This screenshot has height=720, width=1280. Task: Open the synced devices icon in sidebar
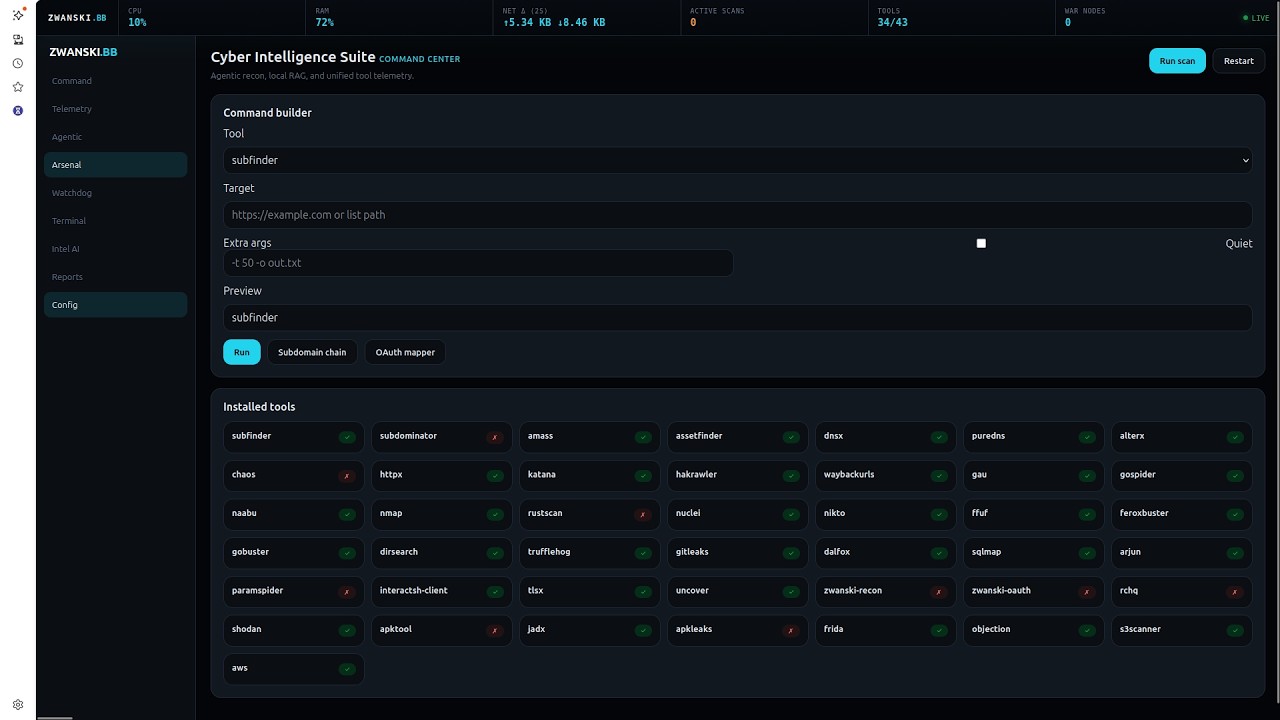tap(18, 40)
